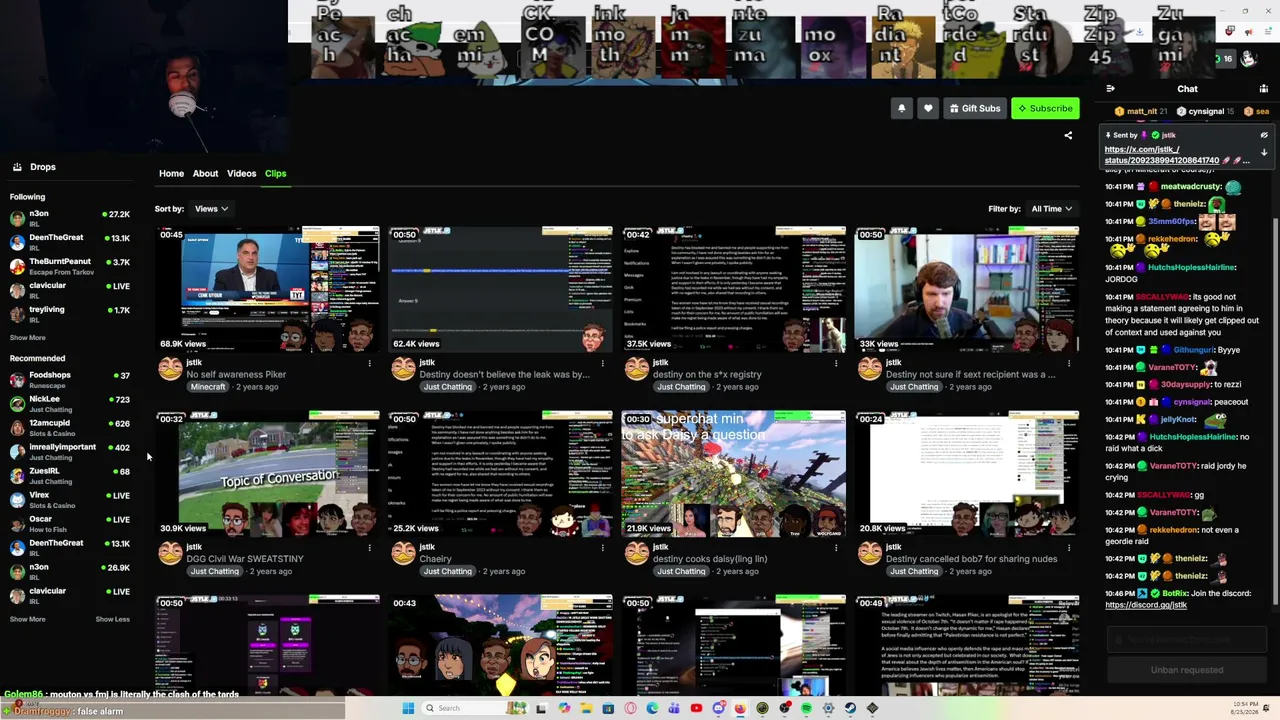Click jstlk avatar beside 'No self awareness Piker'
Image resolution: width=1280 pixels, height=720 pixels.
click(170, 369)
